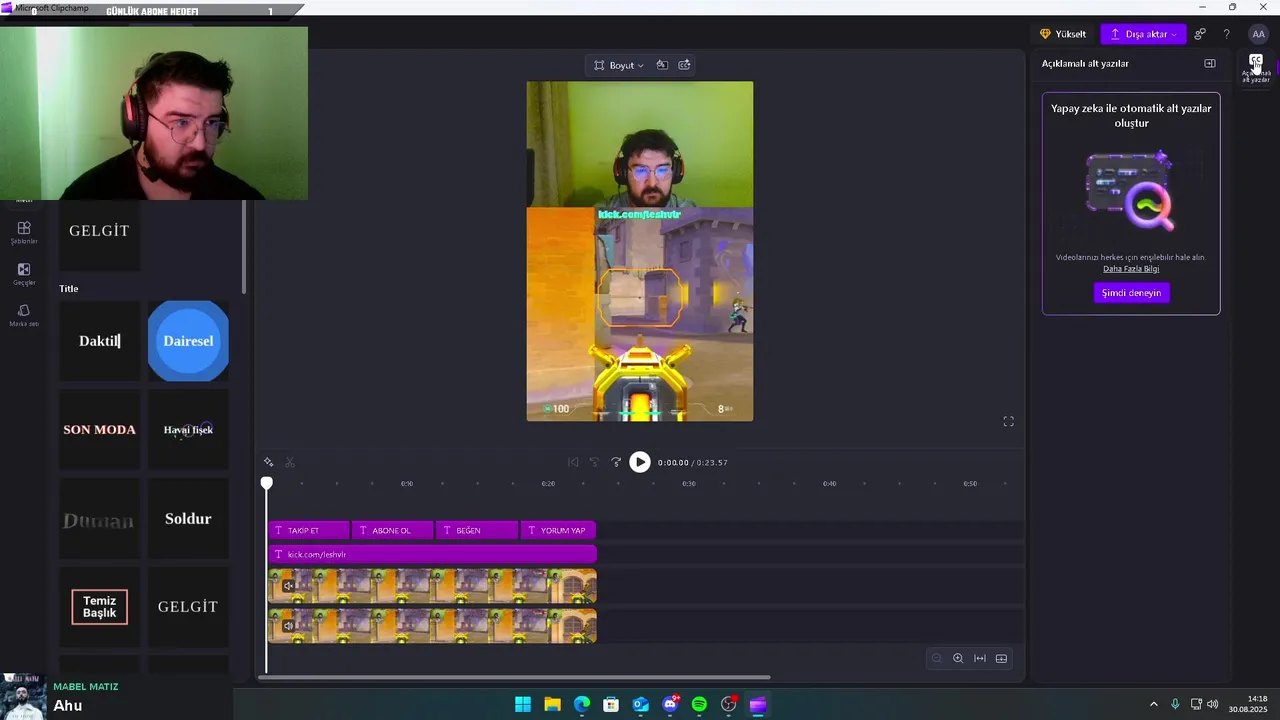Click the share icon beside Dışa aktar

[1200, 34]
